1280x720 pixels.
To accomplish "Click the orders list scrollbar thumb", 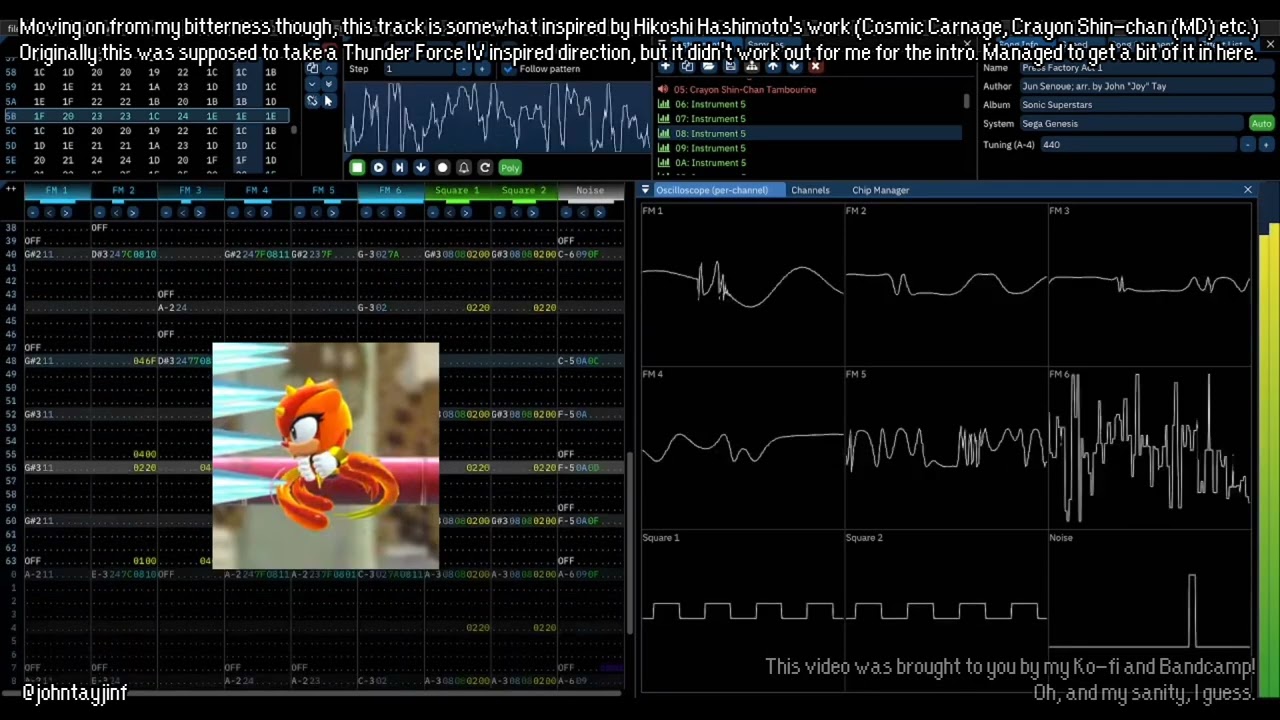I will tap(294, 129).
